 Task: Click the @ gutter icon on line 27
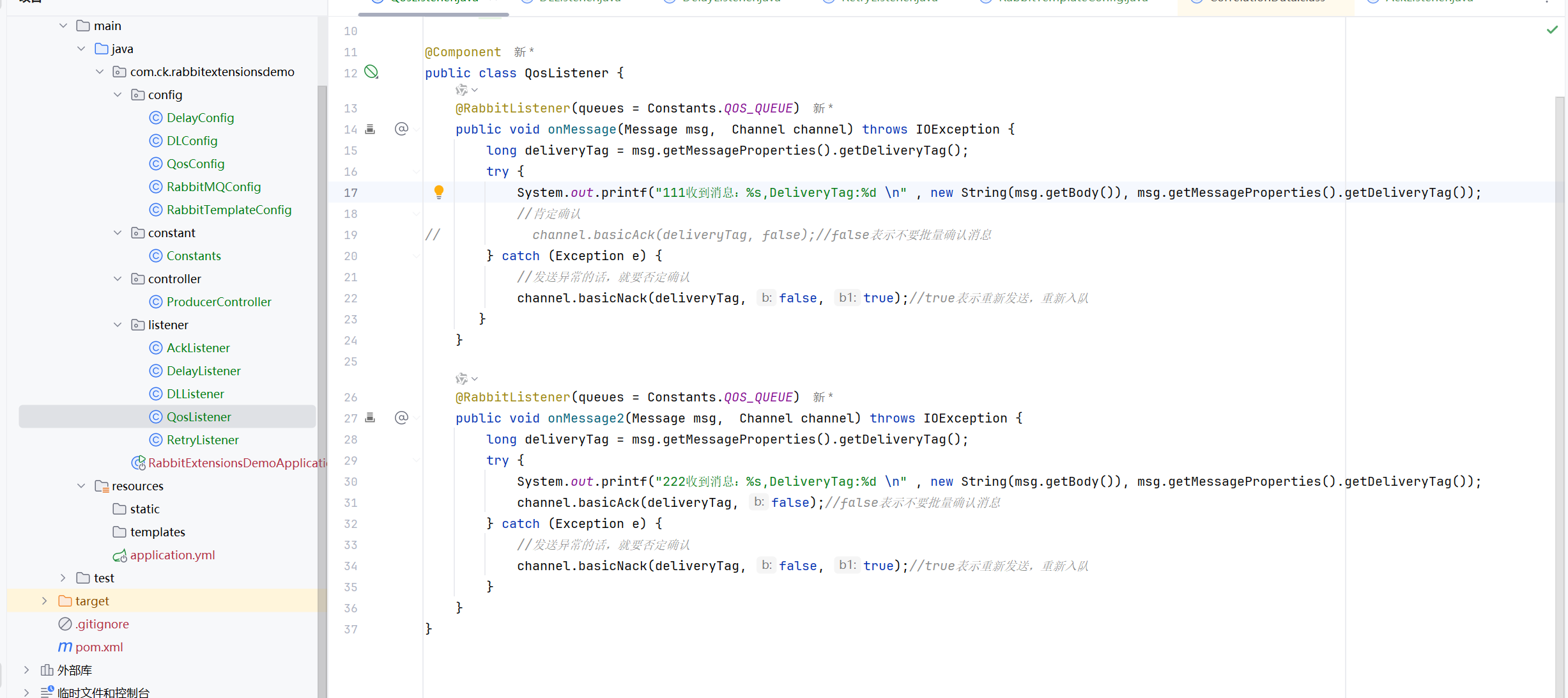[x=401, y=417]
